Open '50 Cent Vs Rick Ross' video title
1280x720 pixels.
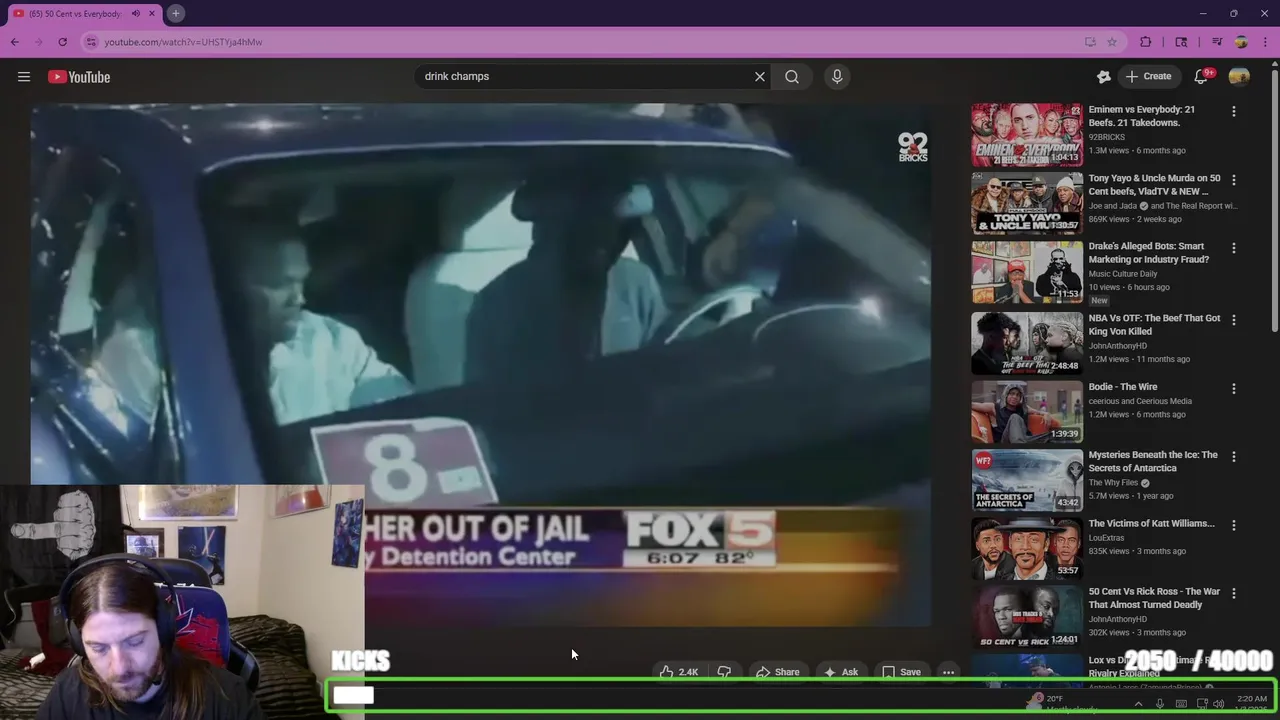click(1154, 598)
